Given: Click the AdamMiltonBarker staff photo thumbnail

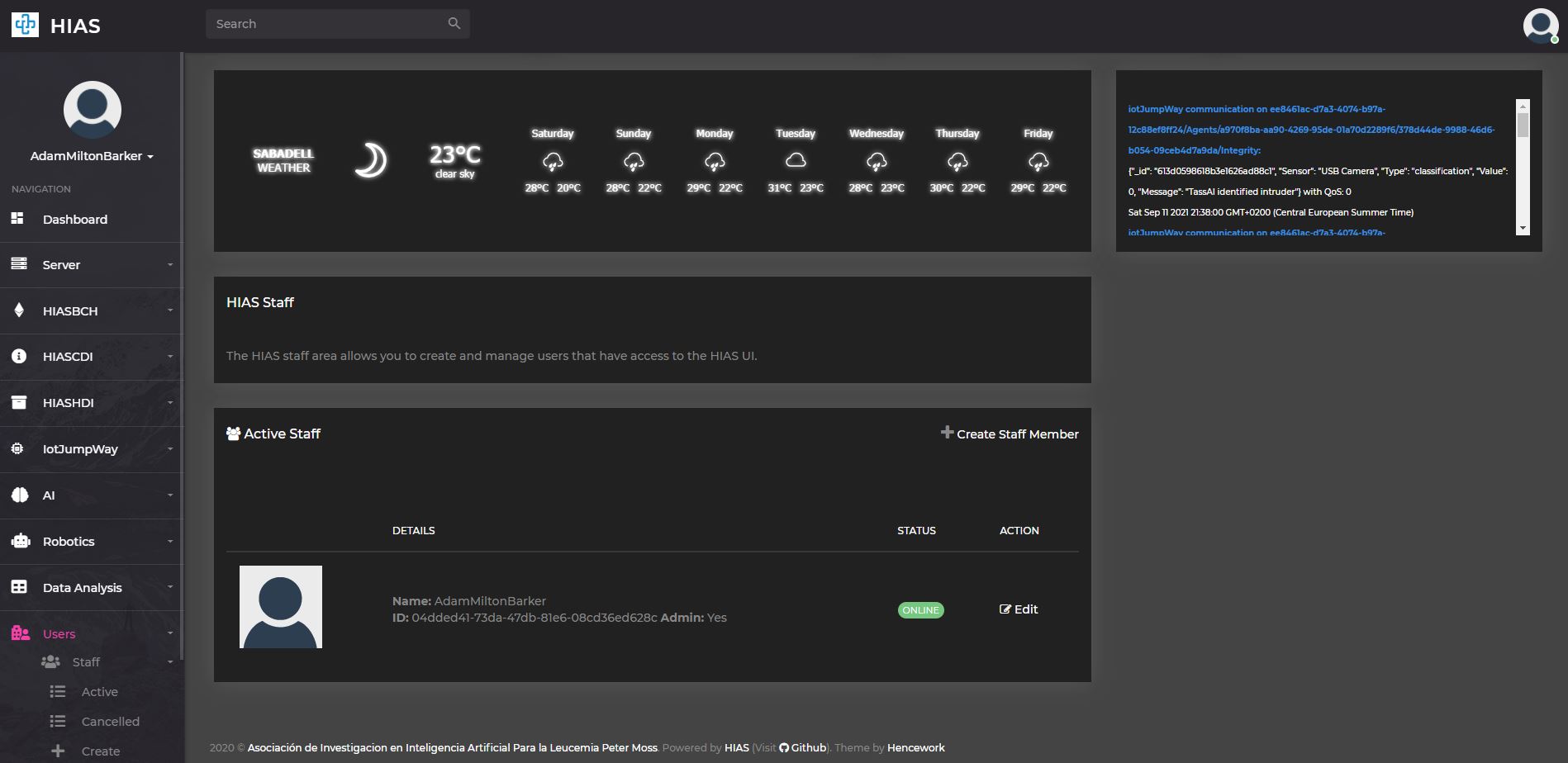Looking at the screenshot, I should 281,607.
